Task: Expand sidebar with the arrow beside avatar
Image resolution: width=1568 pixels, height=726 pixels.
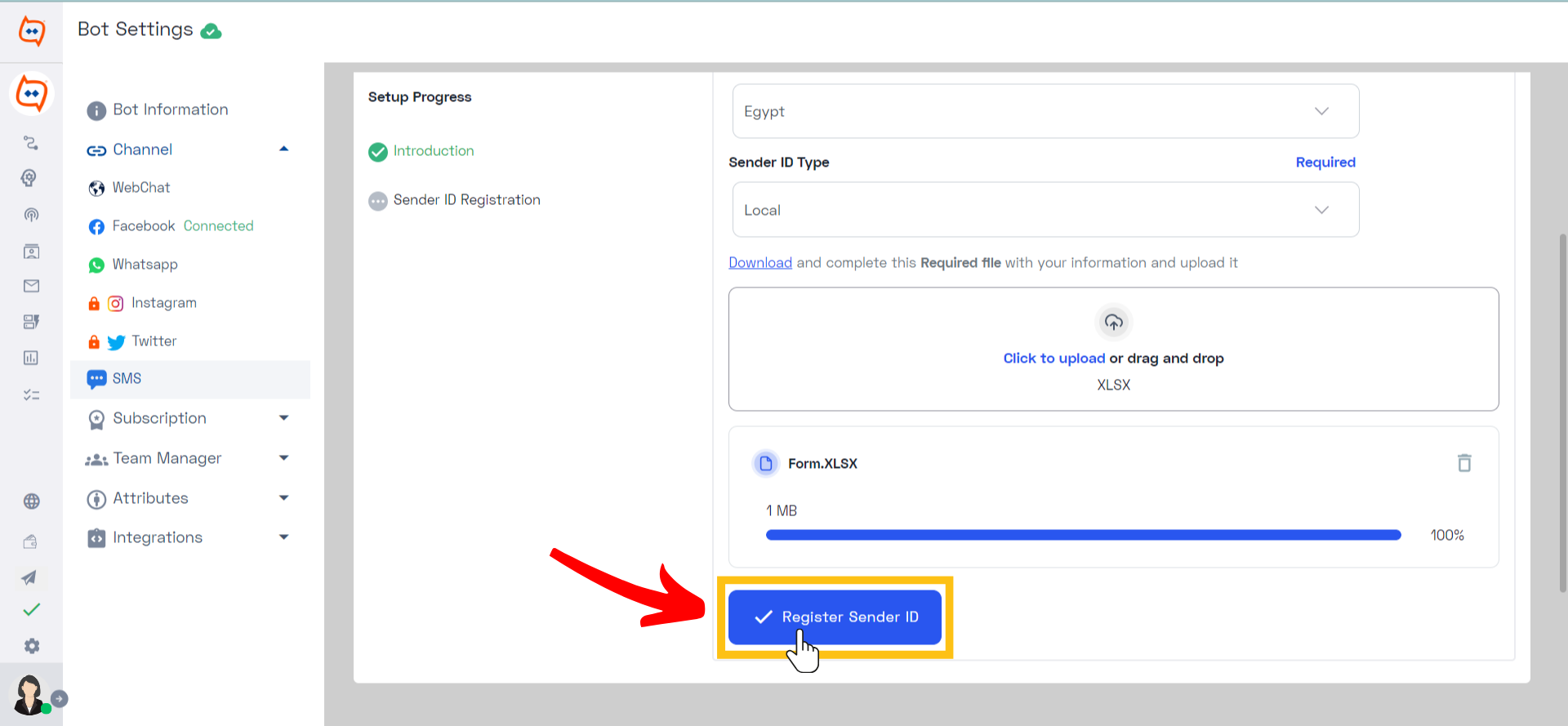Action: [59, 699]
